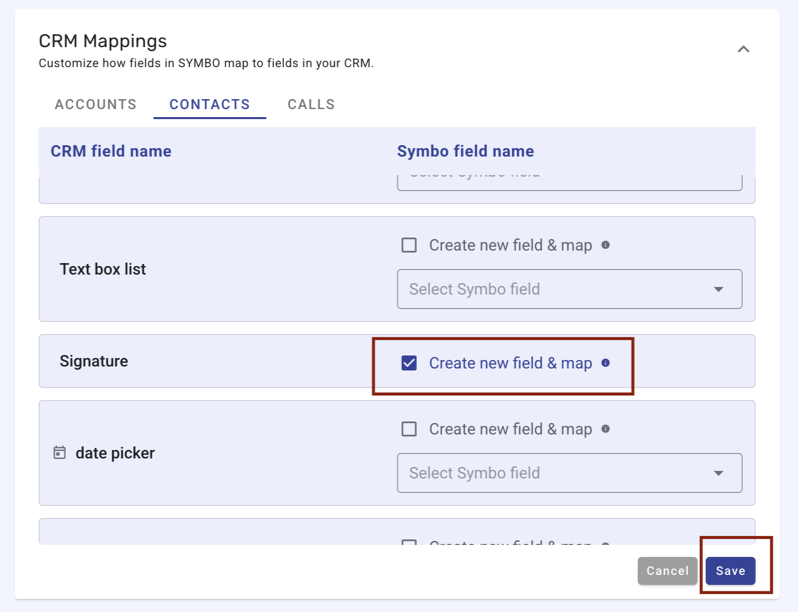The image size is (799, 612).
Task: Switch to the Accounts tab
Action: (x=96, y=104)
